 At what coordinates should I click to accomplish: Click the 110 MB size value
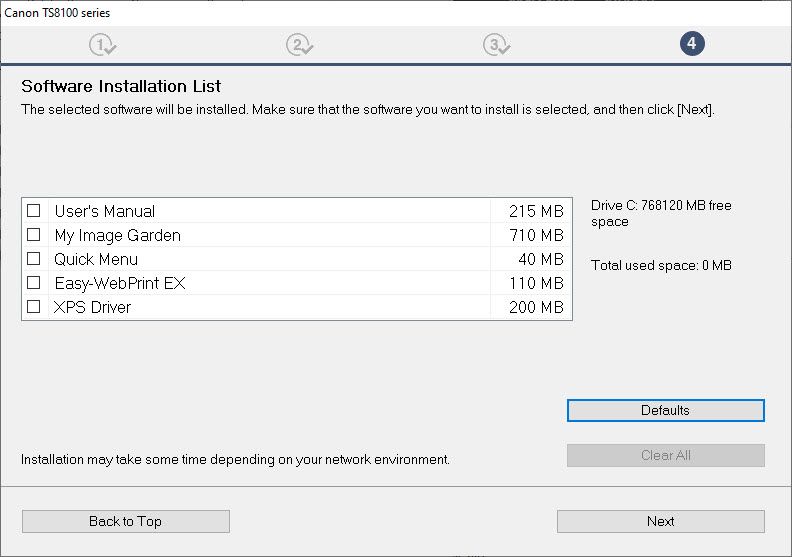(x=536, y=283)
